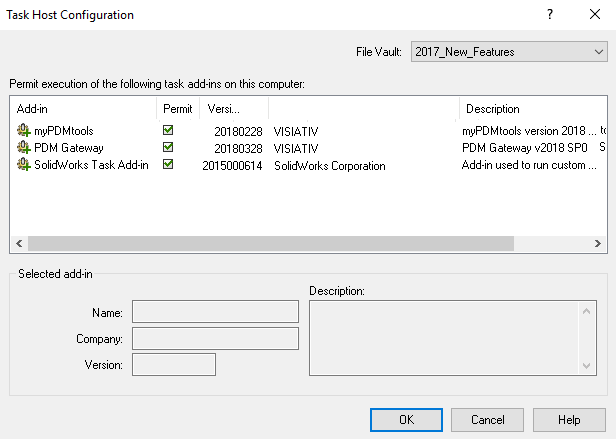Click into the Name field
This screenshot has height=439, width=616.
click(x=215, y=312)
